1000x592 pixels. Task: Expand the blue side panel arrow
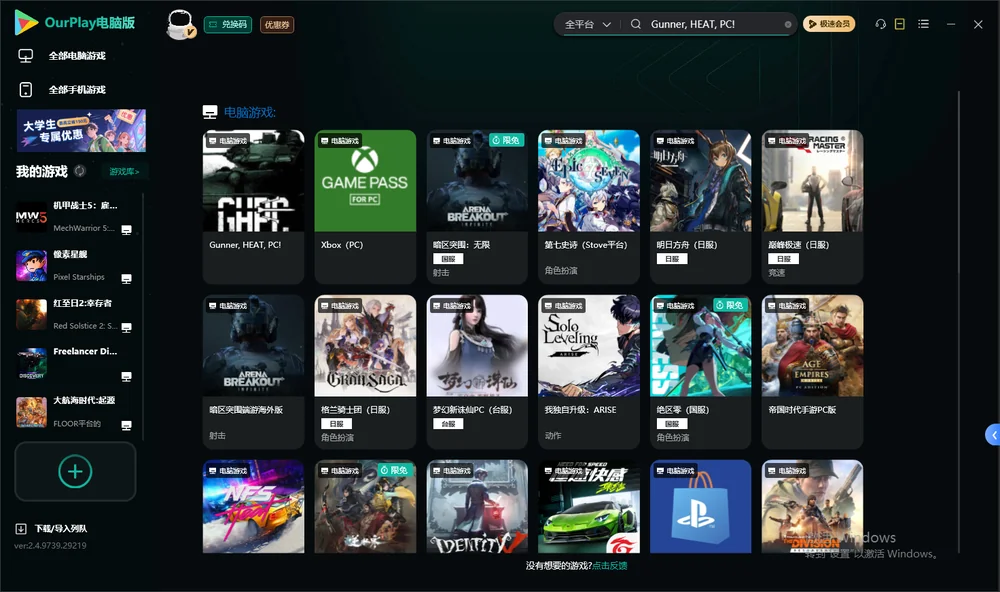pos(992,435)
